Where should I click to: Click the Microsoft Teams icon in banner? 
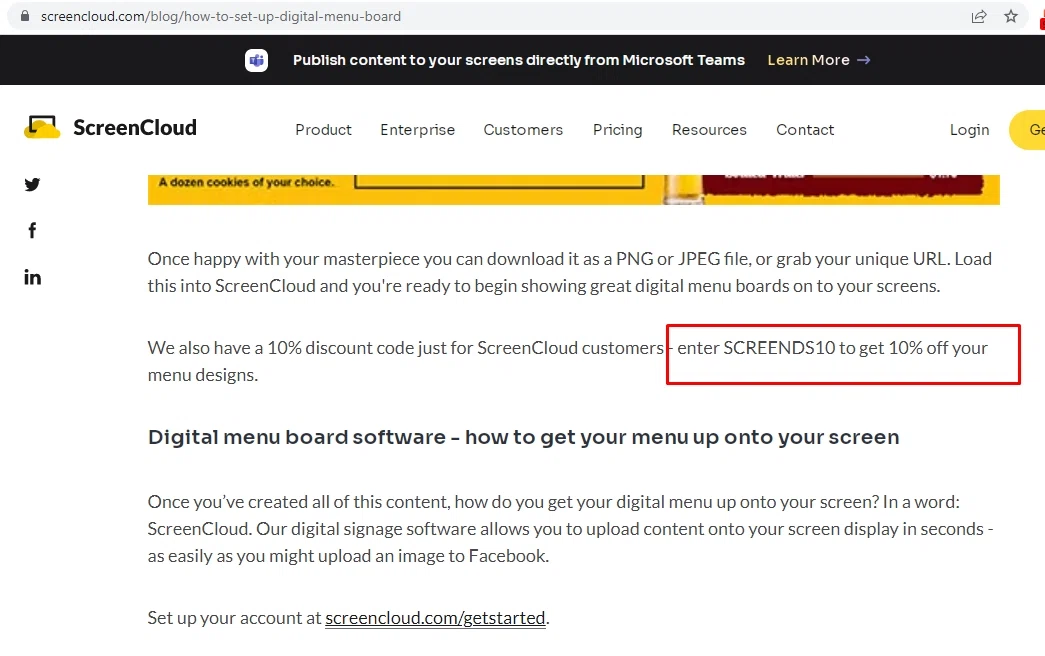[x=256, y=60]
